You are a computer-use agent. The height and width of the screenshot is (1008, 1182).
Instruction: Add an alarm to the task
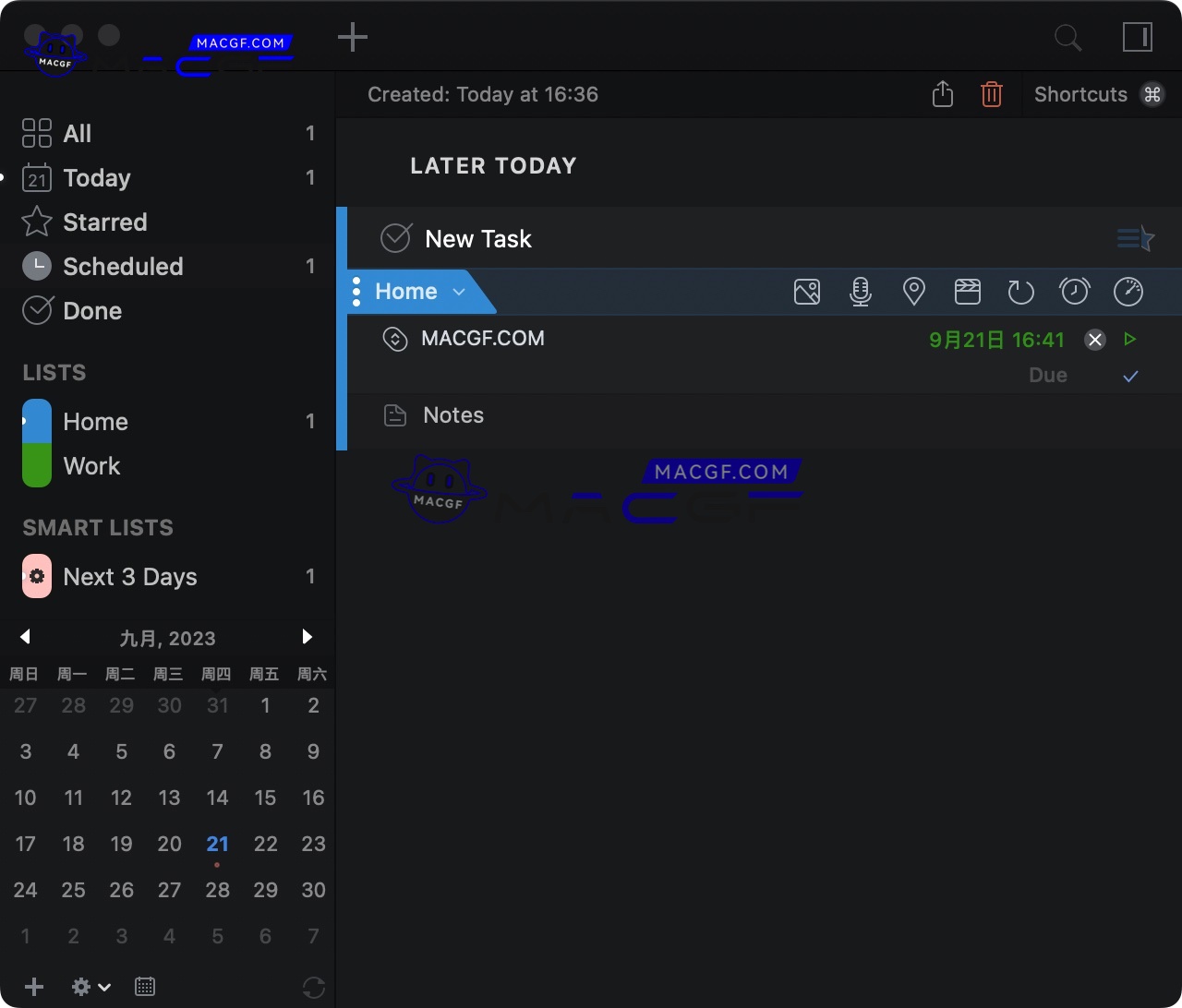tap(1075, 292)
